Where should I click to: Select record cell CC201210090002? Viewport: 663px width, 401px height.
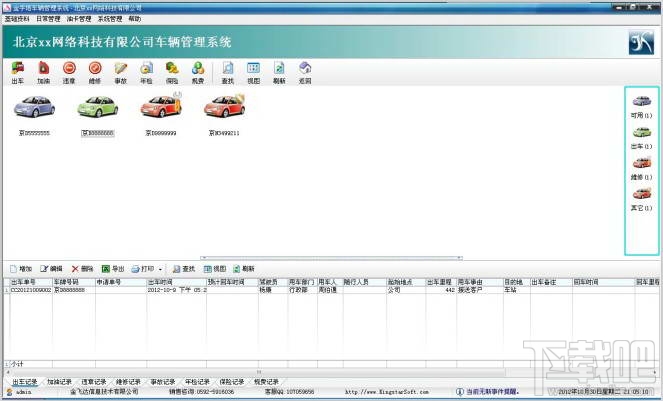(31, 290)
